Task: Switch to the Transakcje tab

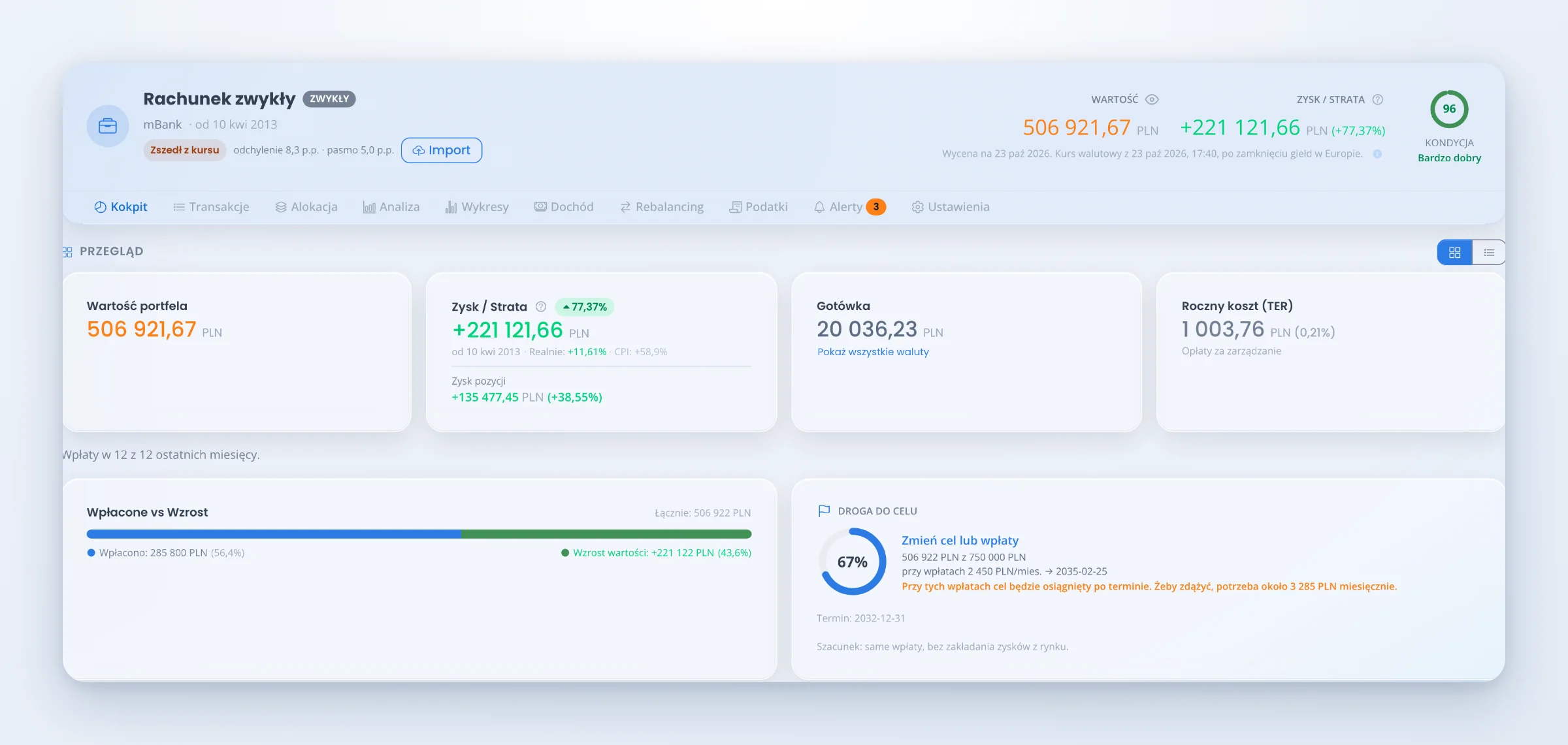Action: (x=211, y=207)
